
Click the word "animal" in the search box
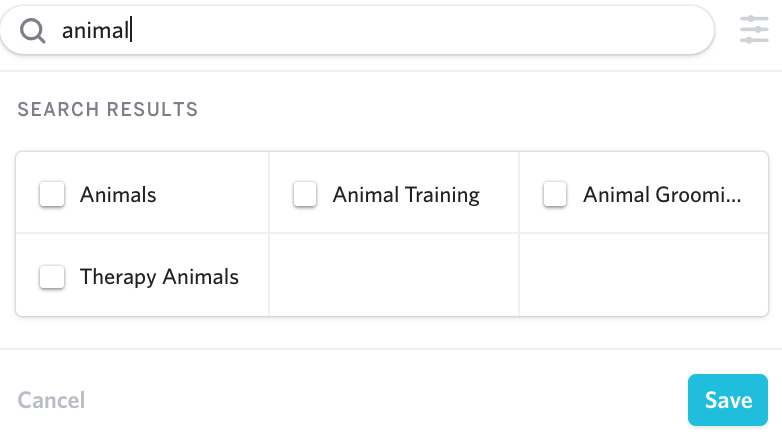point(95,31)
